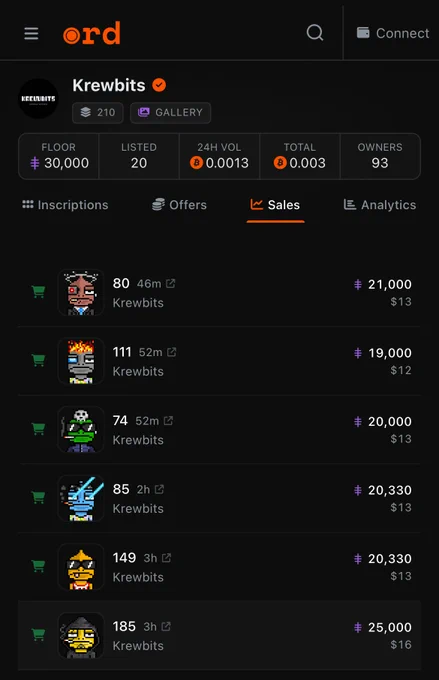
Task: Open the GALLERY button
Action: (170, 113)
